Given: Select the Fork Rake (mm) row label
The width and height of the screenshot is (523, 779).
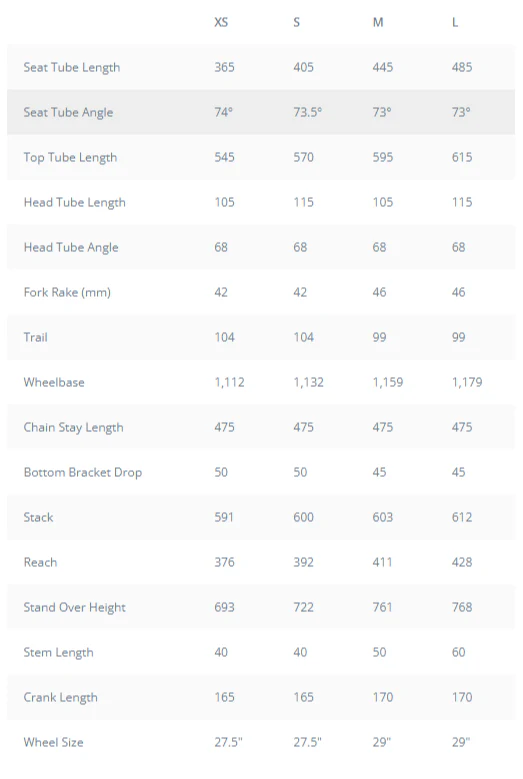Looking at the screenshot, I should click(x=67, y=293).
